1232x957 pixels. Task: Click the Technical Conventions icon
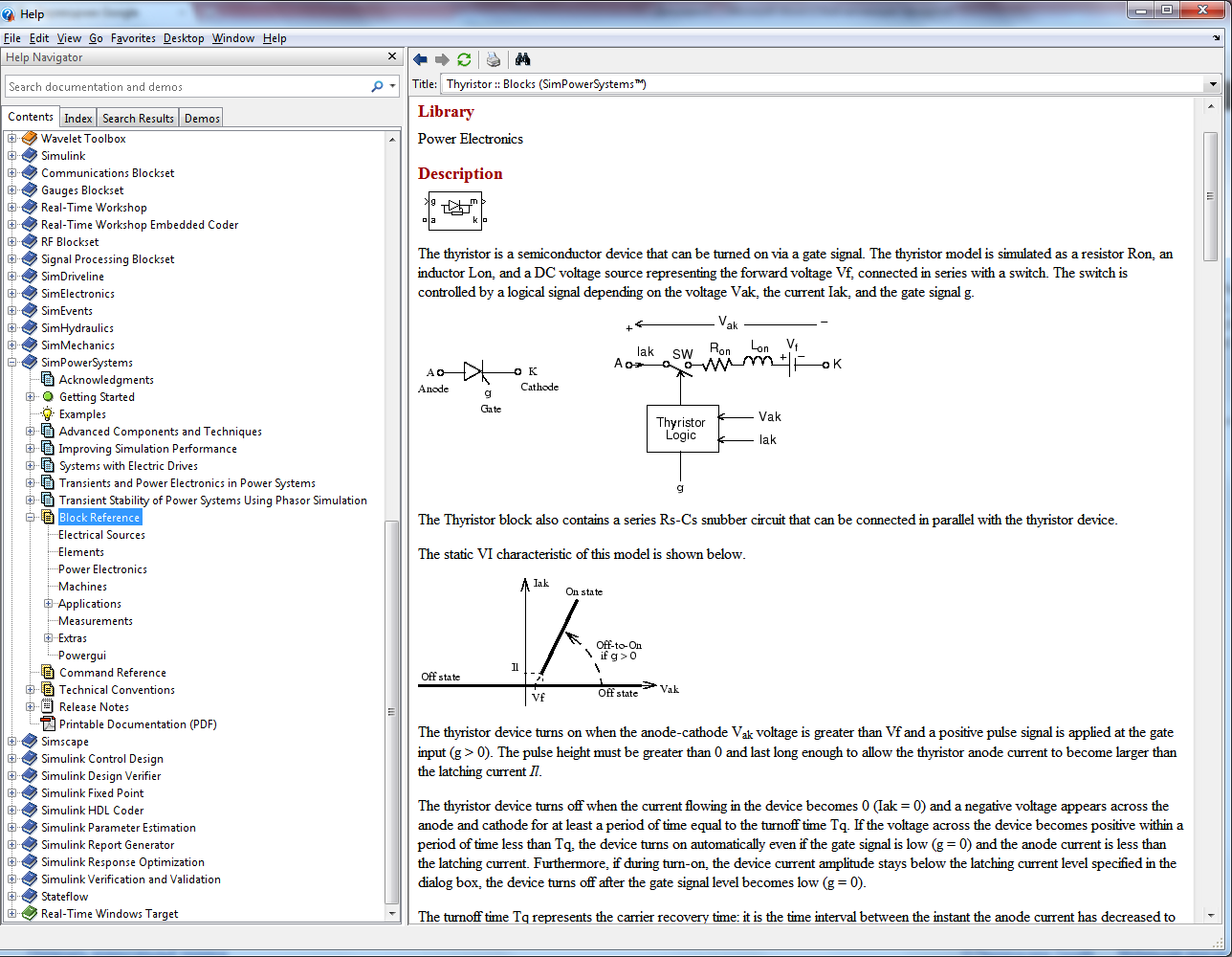click(x=48, y=690)
